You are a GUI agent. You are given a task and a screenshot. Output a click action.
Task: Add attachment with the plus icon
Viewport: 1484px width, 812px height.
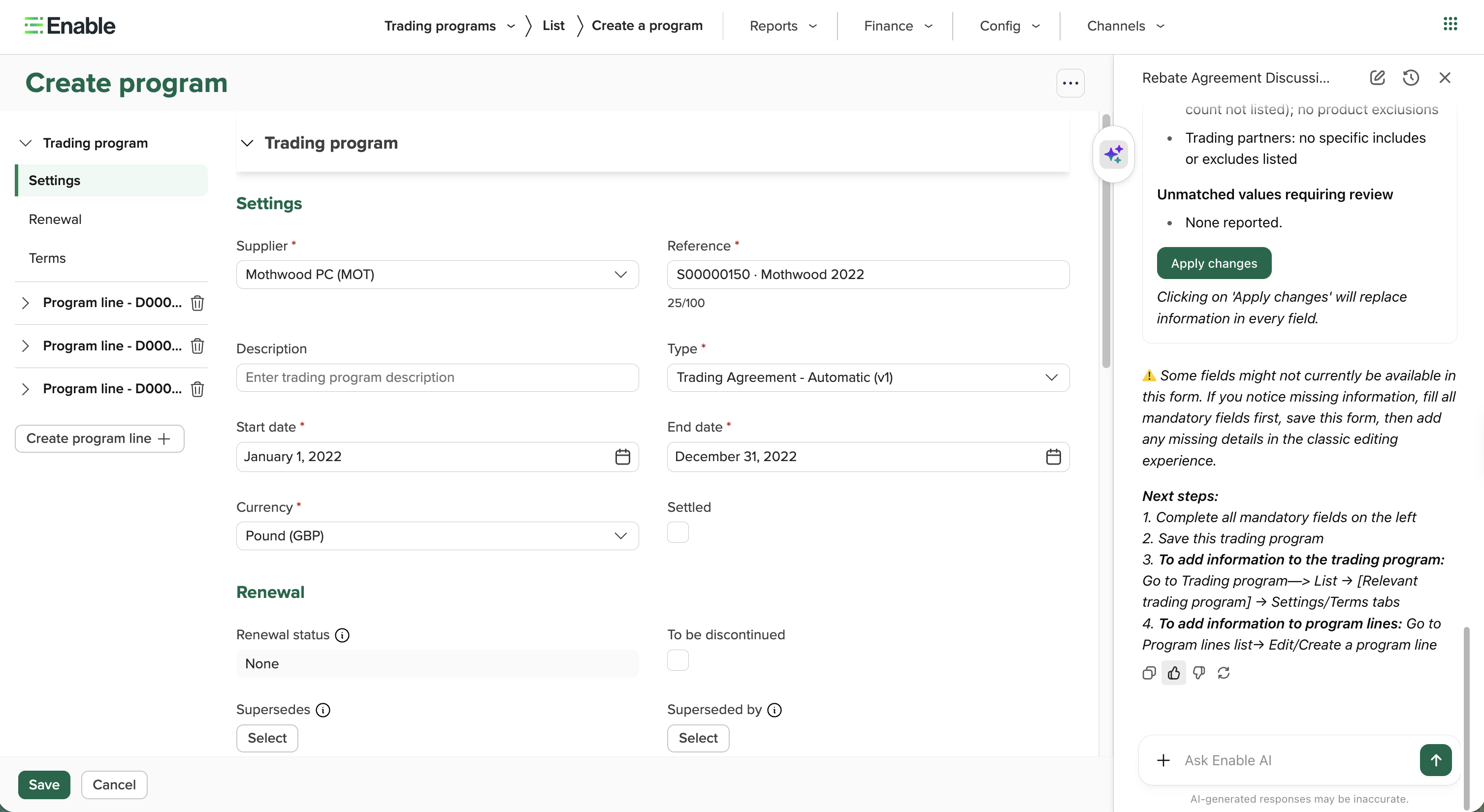point(1163,760)
